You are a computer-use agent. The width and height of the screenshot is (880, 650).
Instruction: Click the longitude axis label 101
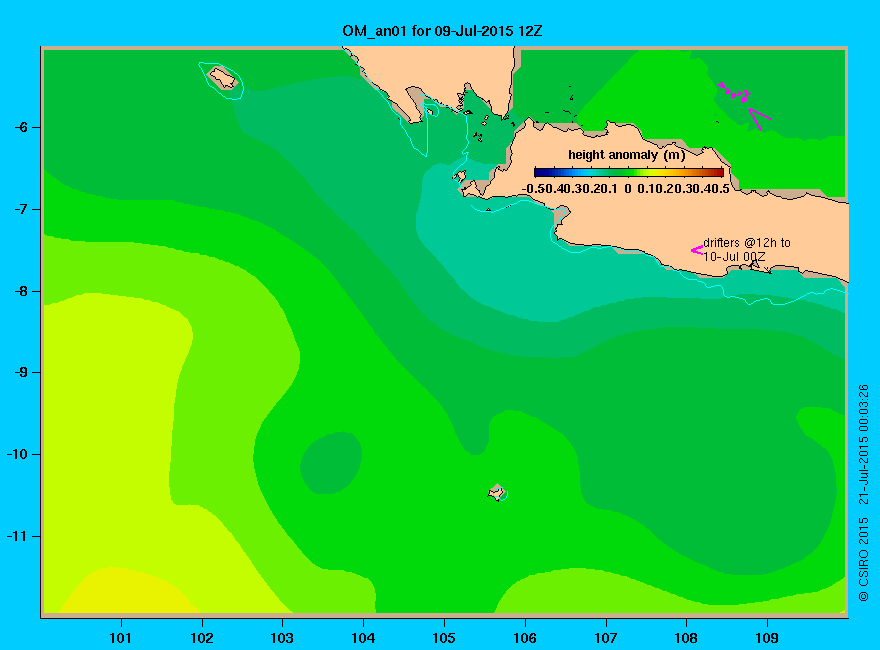pyautogui.click(x=121, y=638)
